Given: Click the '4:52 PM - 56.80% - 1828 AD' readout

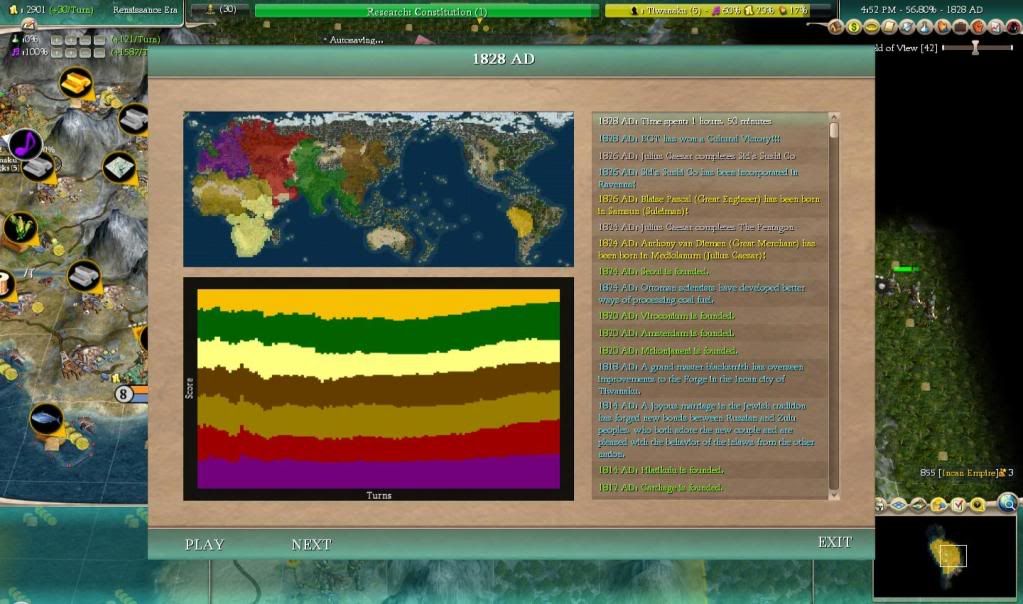Looking at the screenshot, I should point(922,10).
